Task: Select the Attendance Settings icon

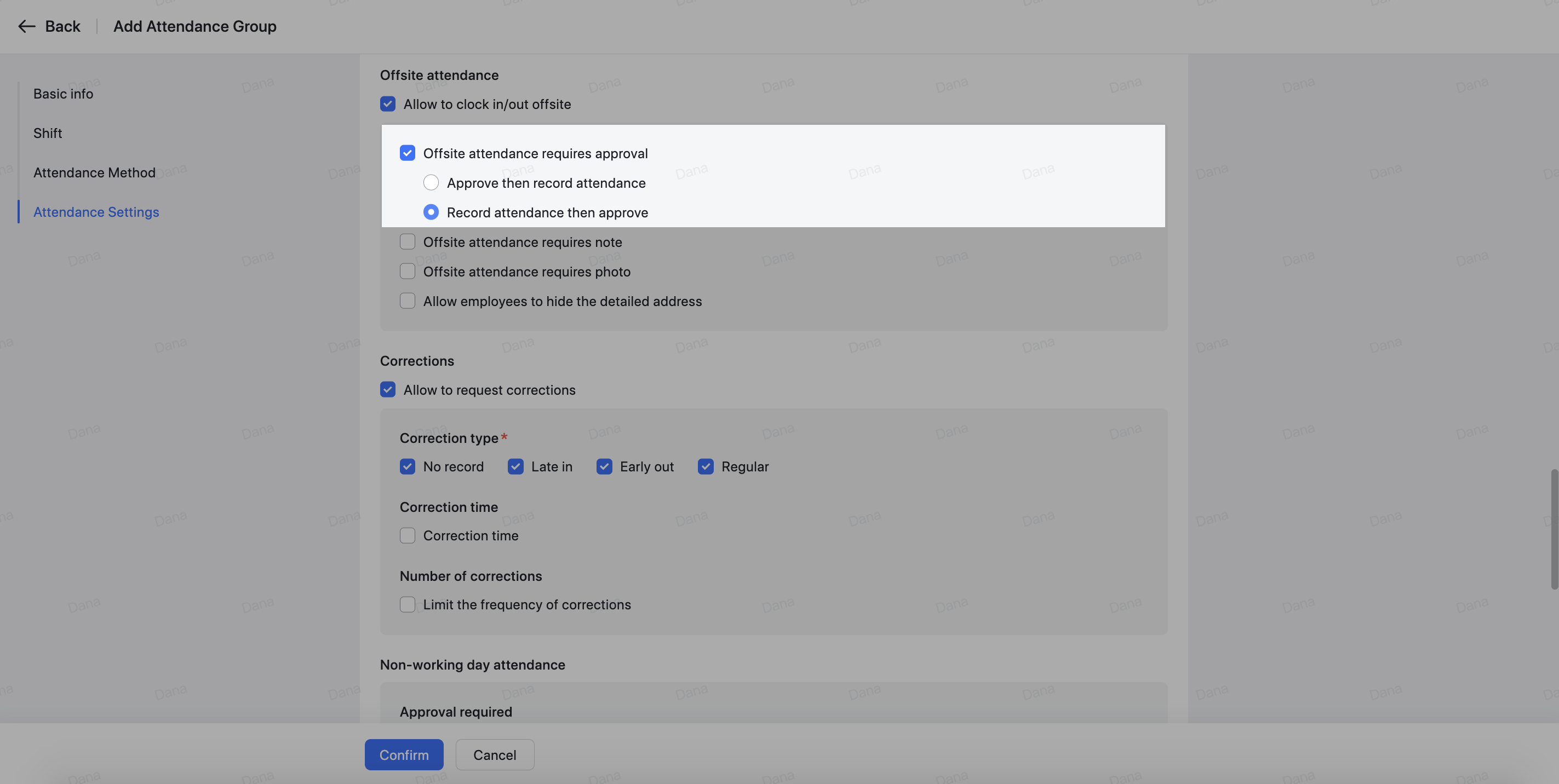Action: tap(96, 212)
